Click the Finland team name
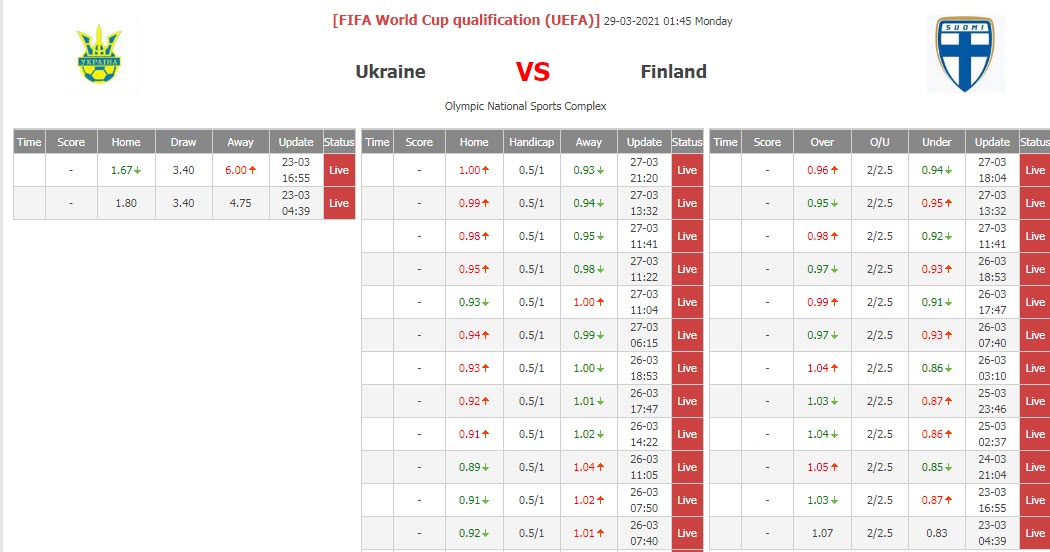 click(x=673, y=72)
